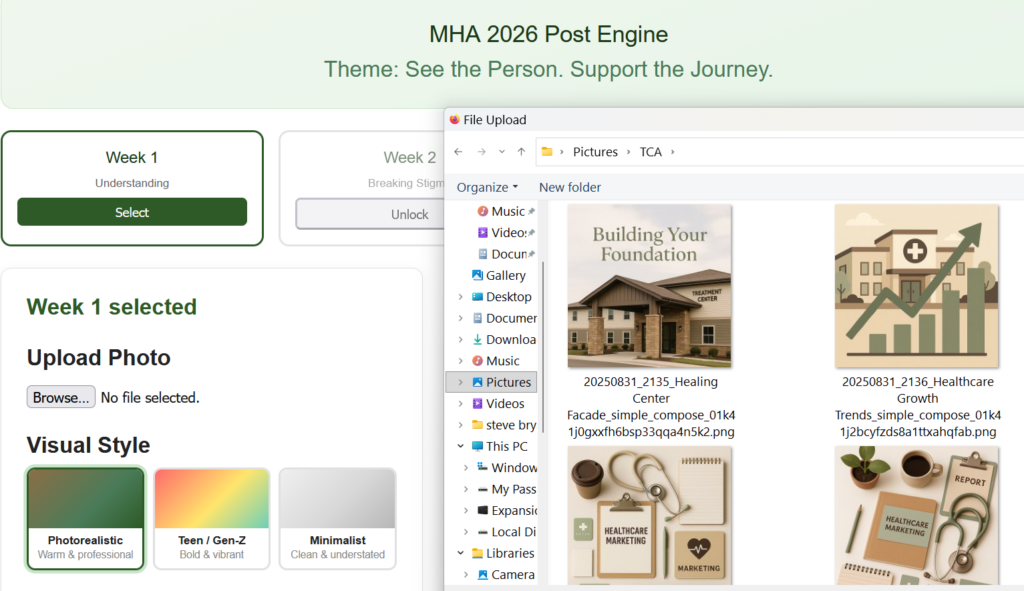Collapse the This PC tree node
Screen dimensions: 1024x591
[x=460, y=446]
